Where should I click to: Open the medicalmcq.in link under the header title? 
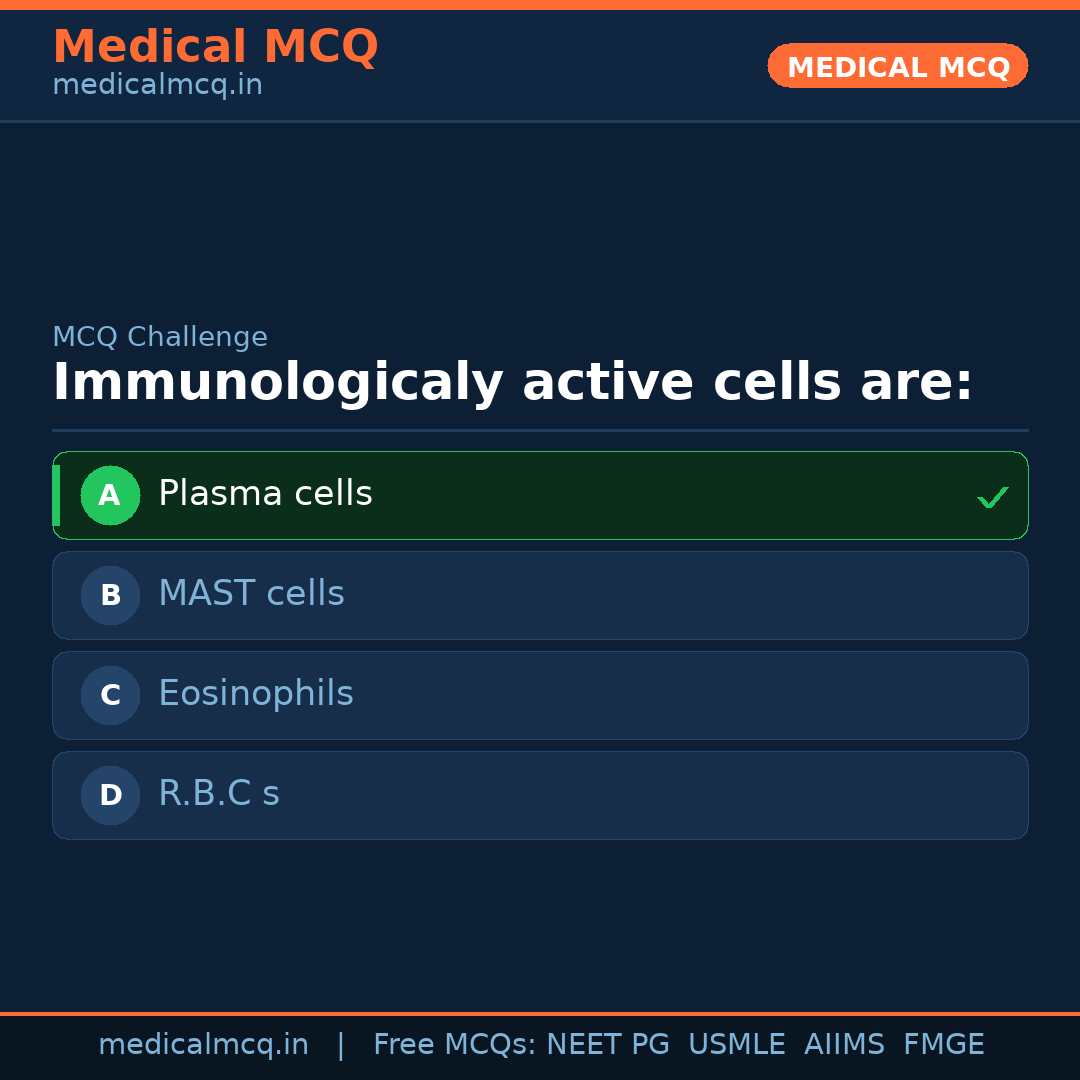[157, 85]
